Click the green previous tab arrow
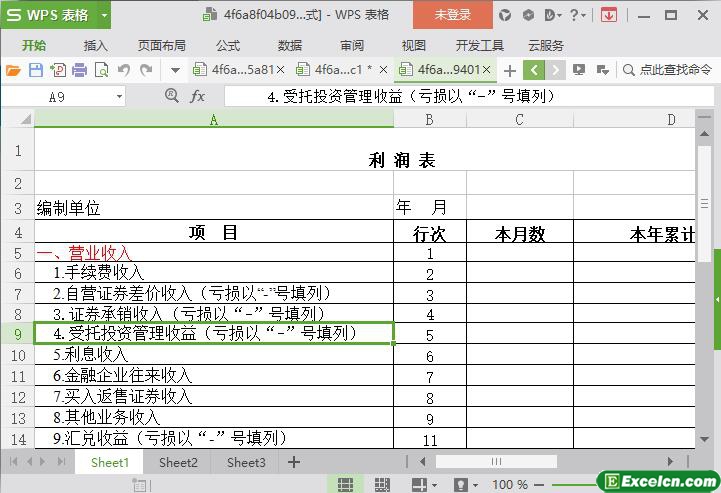The image size is (721, 493). click(534, 70)
